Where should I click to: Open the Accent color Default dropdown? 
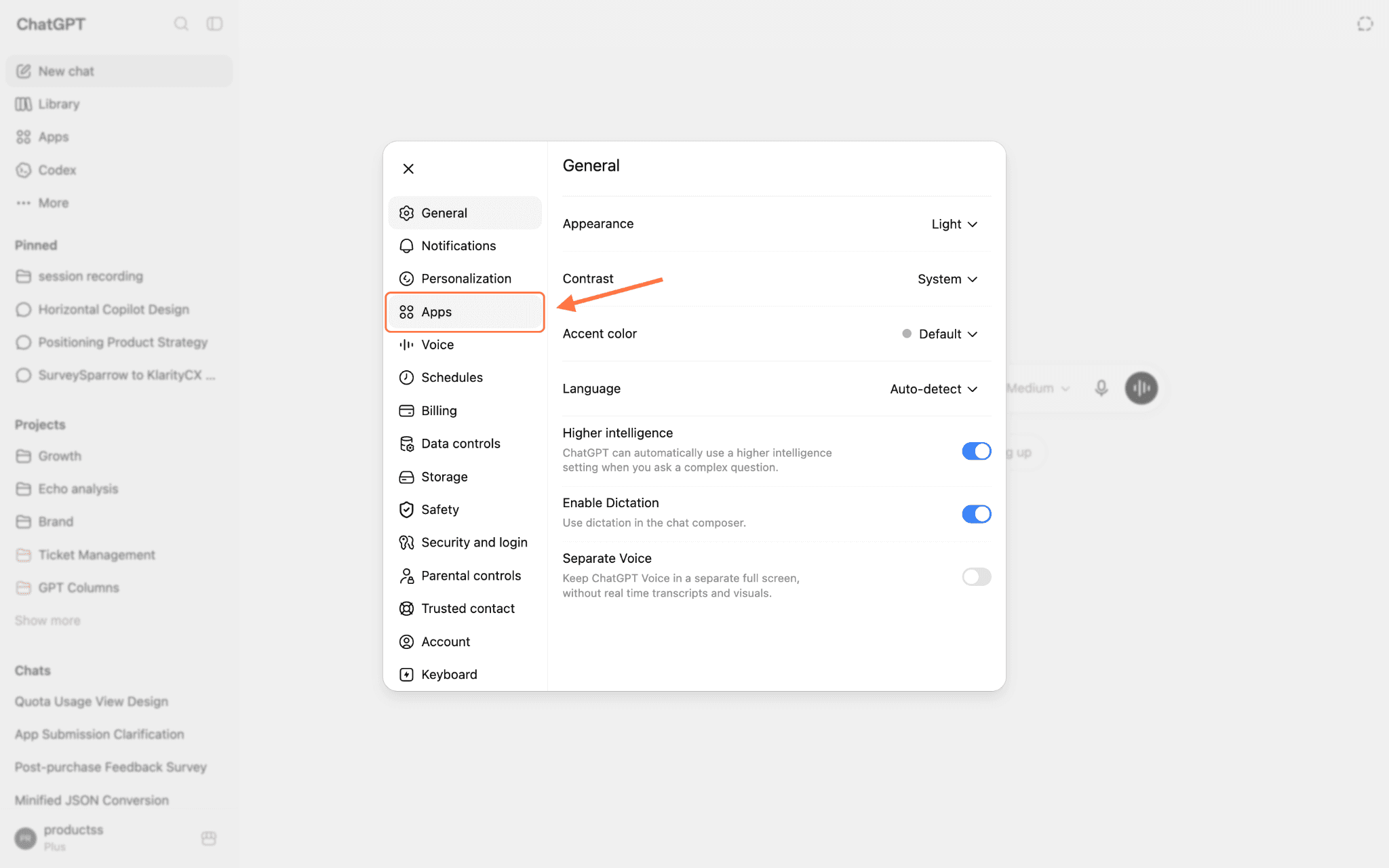point(940,334)
